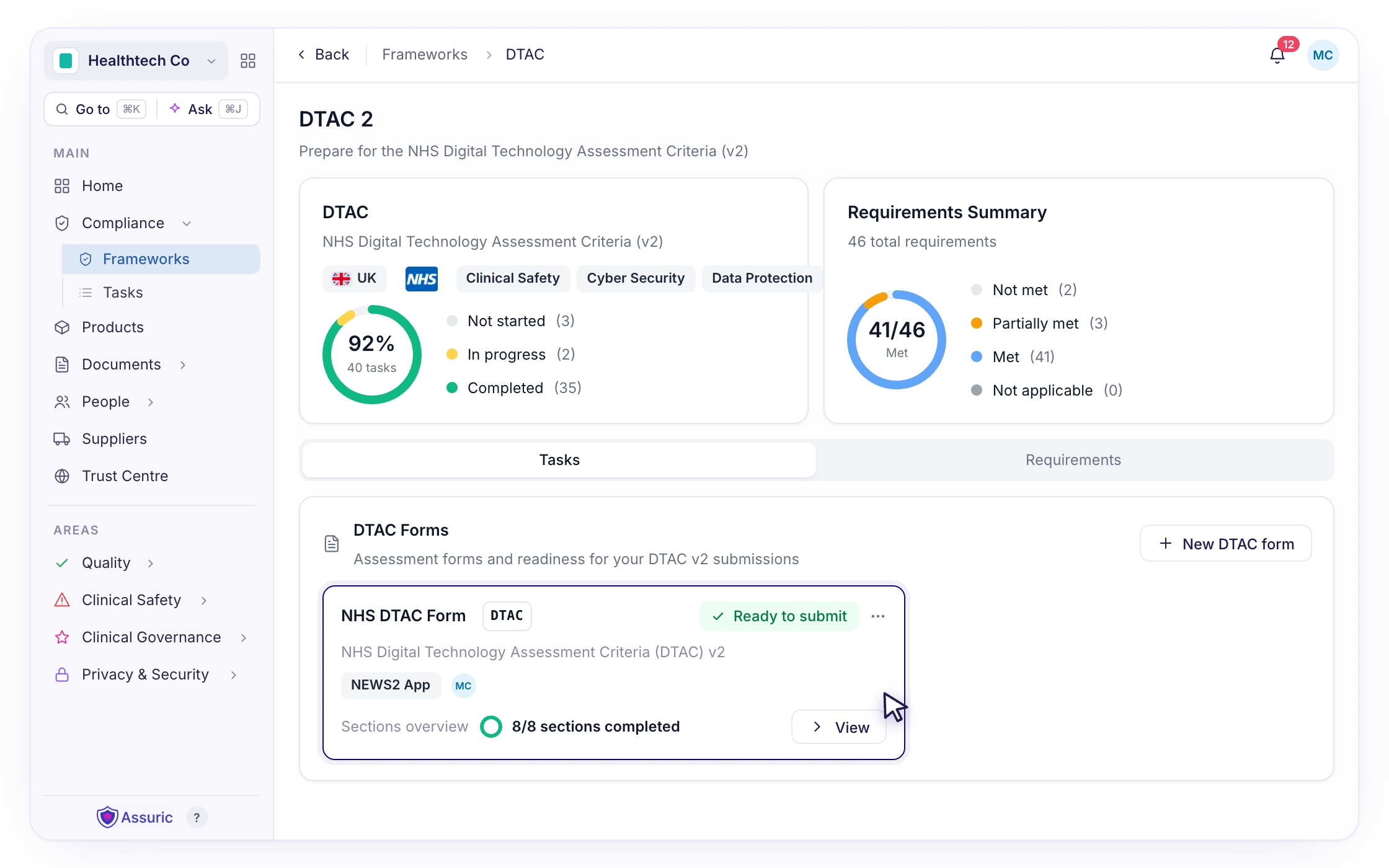Open the Ask AI assistant button
The width and height of the screenshot is (1389, 868).
(x=208, y=109)
